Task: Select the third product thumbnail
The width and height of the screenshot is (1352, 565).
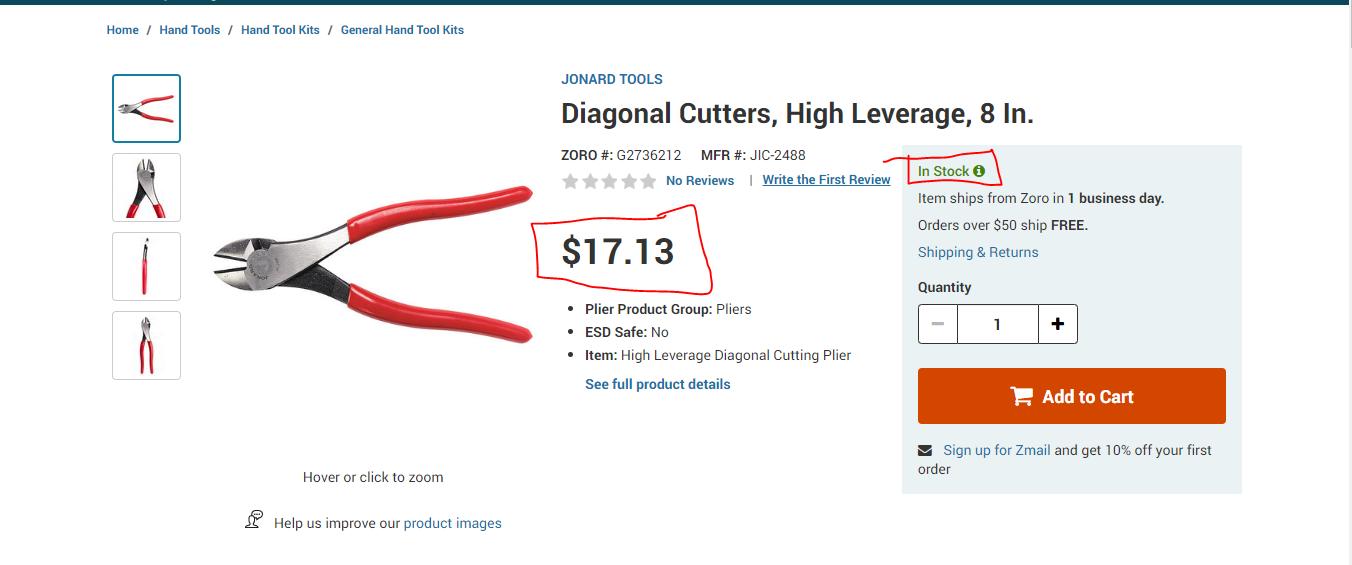Action: [146, 266]
